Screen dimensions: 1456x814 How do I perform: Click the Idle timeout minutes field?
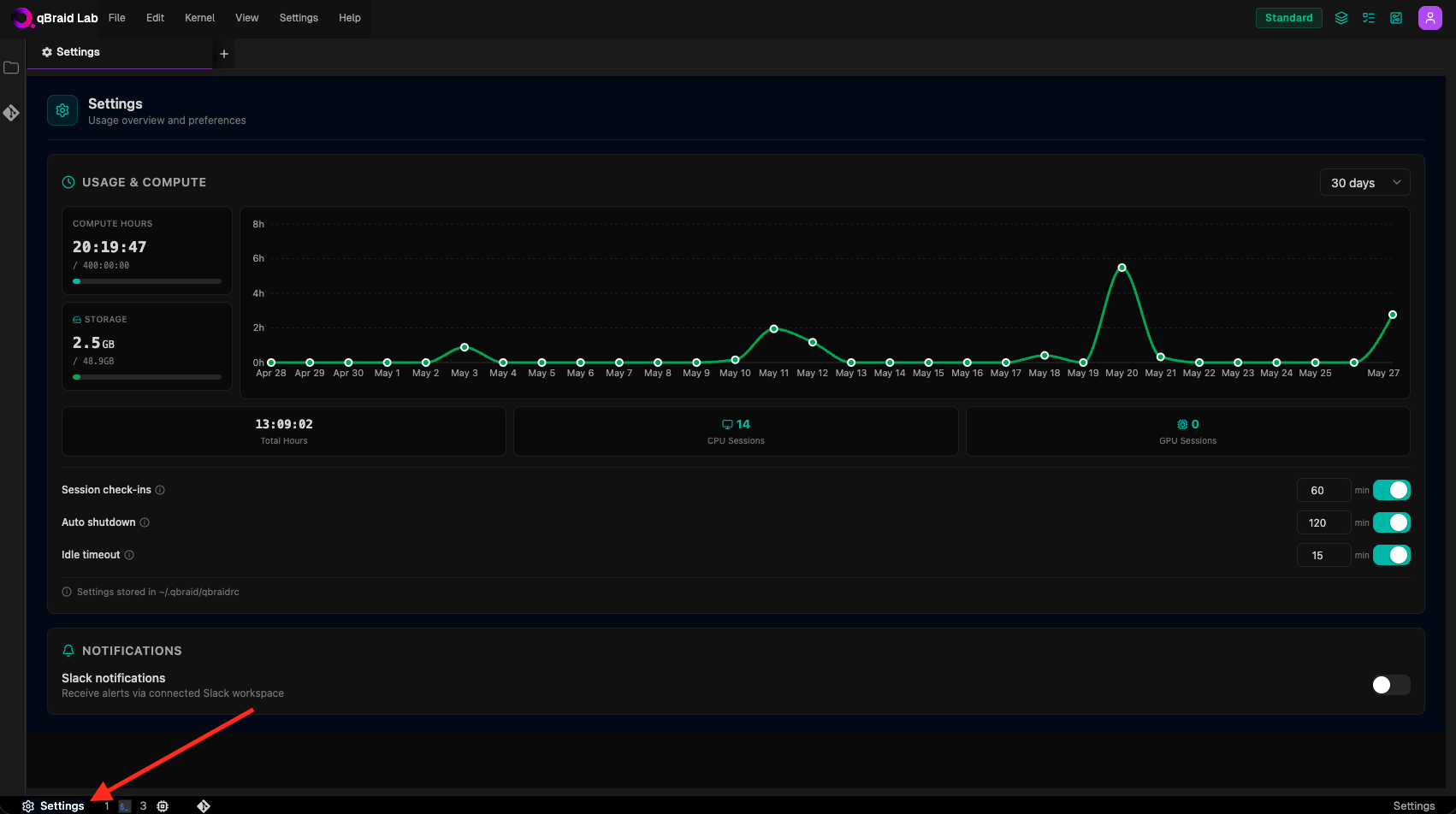(1323, 555)
